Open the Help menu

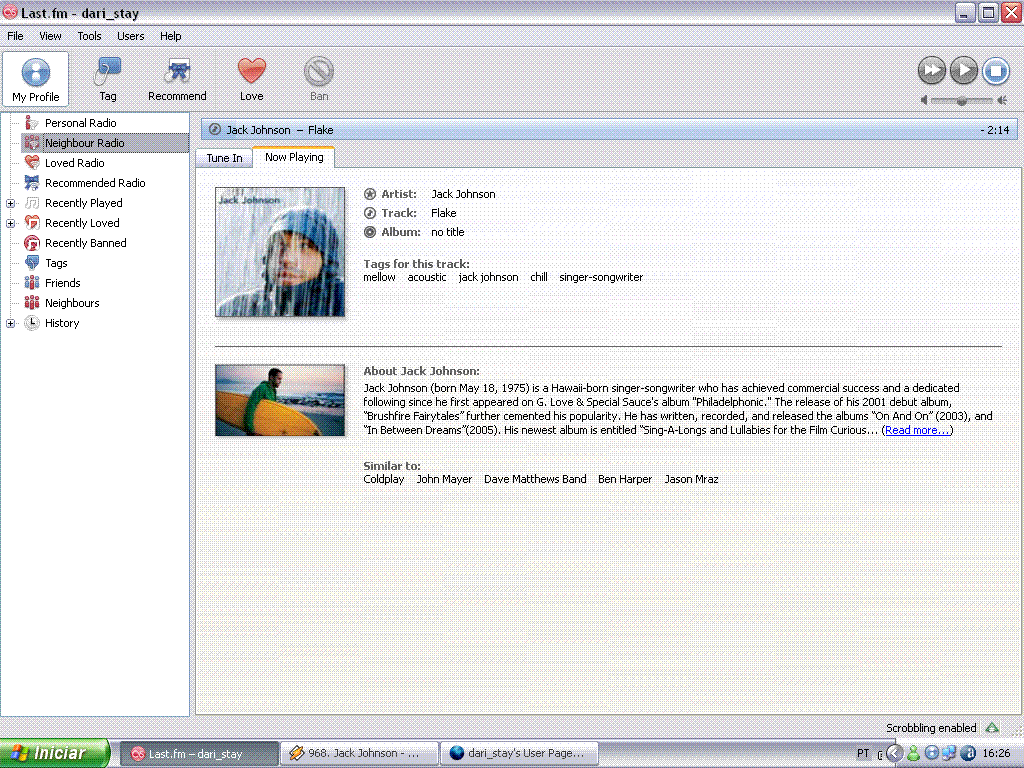point(170,36)
